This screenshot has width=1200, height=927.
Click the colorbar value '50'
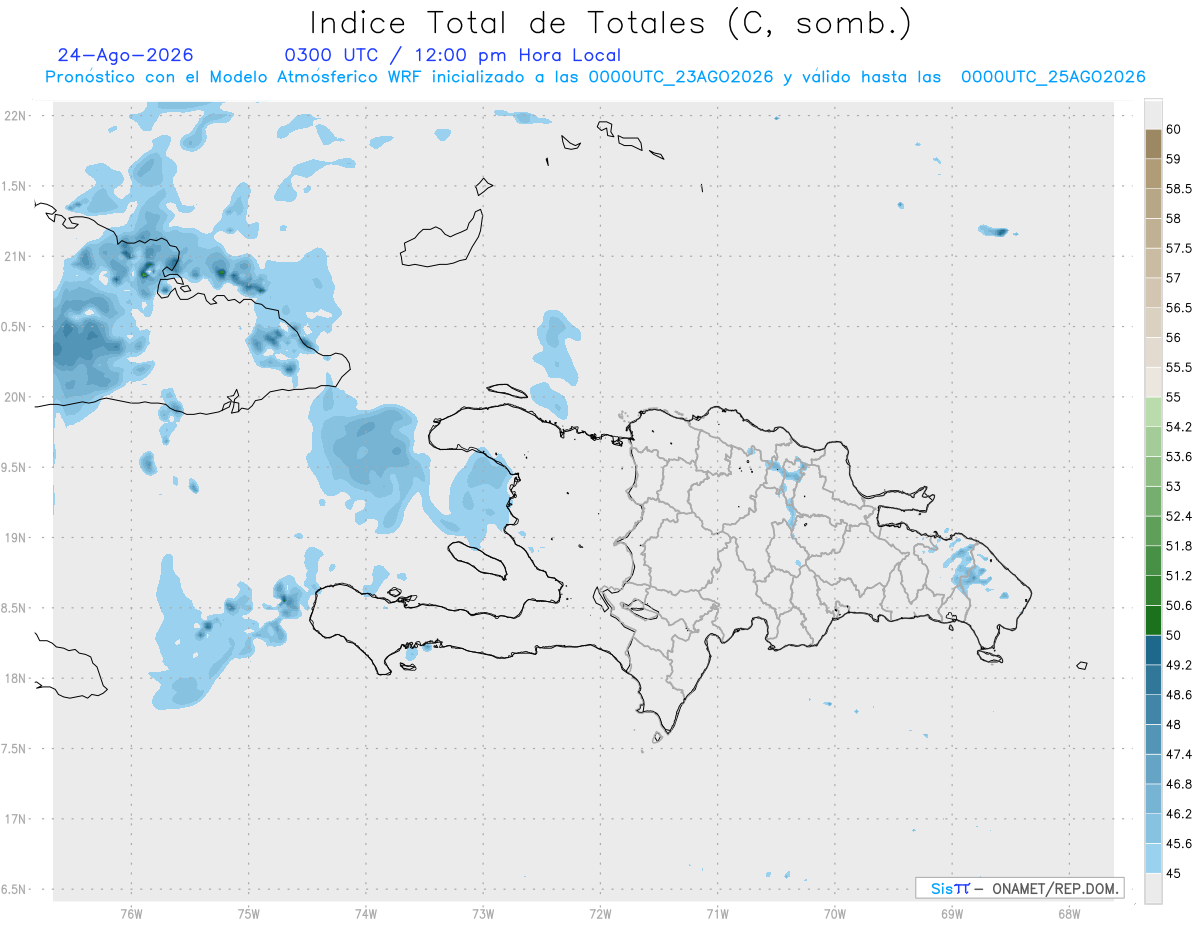[1173, 635]
